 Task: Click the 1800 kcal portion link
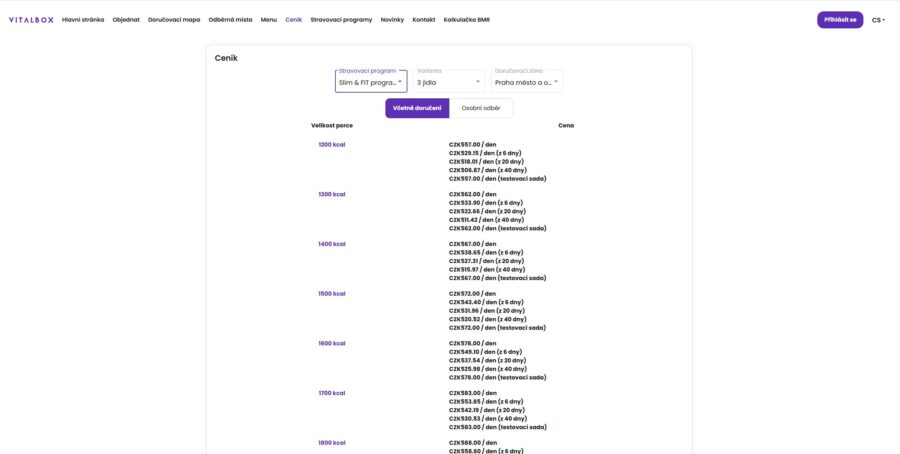[332, 443]
